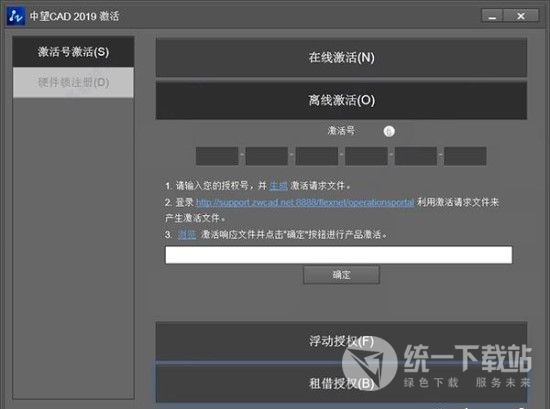Open the 在线激活(N) section
The image size is (550, 409).
341,58
